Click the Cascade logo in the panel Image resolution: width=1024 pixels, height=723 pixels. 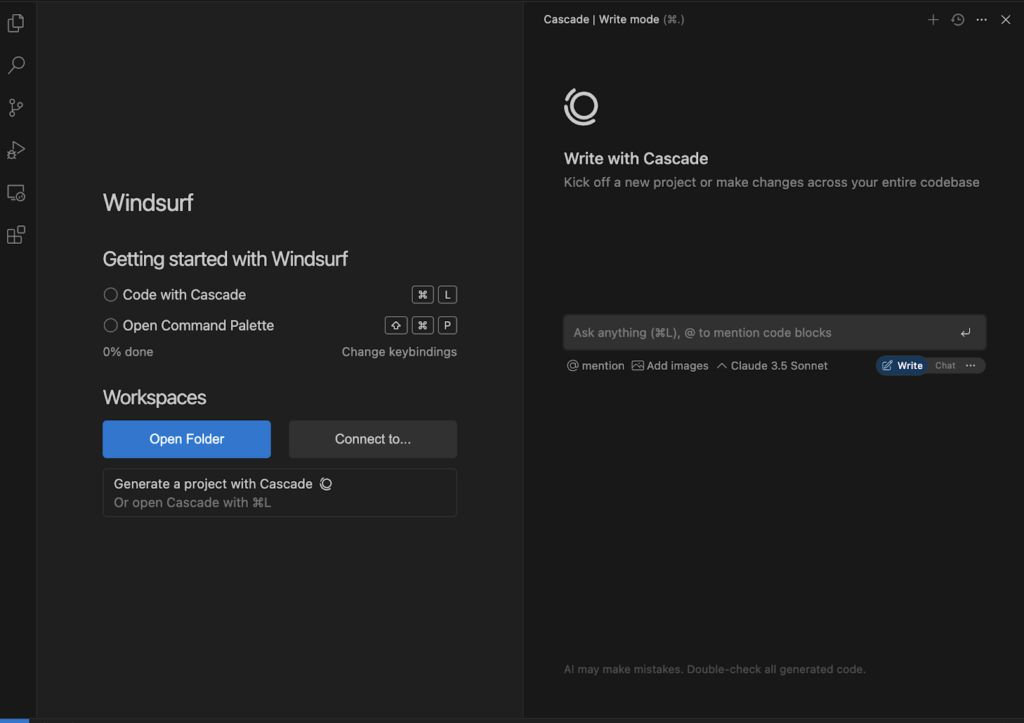click(x=581, y=106)
